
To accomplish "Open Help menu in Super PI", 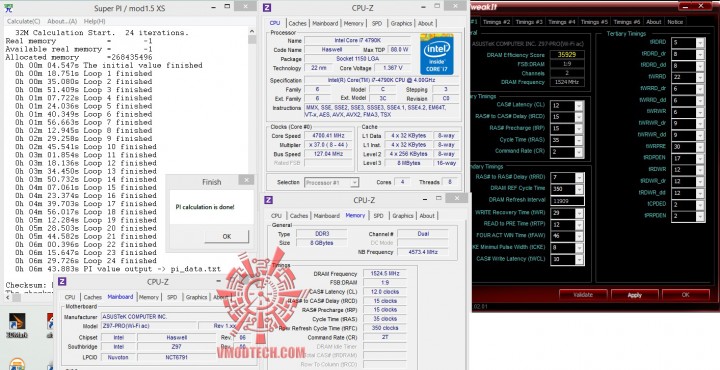I will 94,22.
